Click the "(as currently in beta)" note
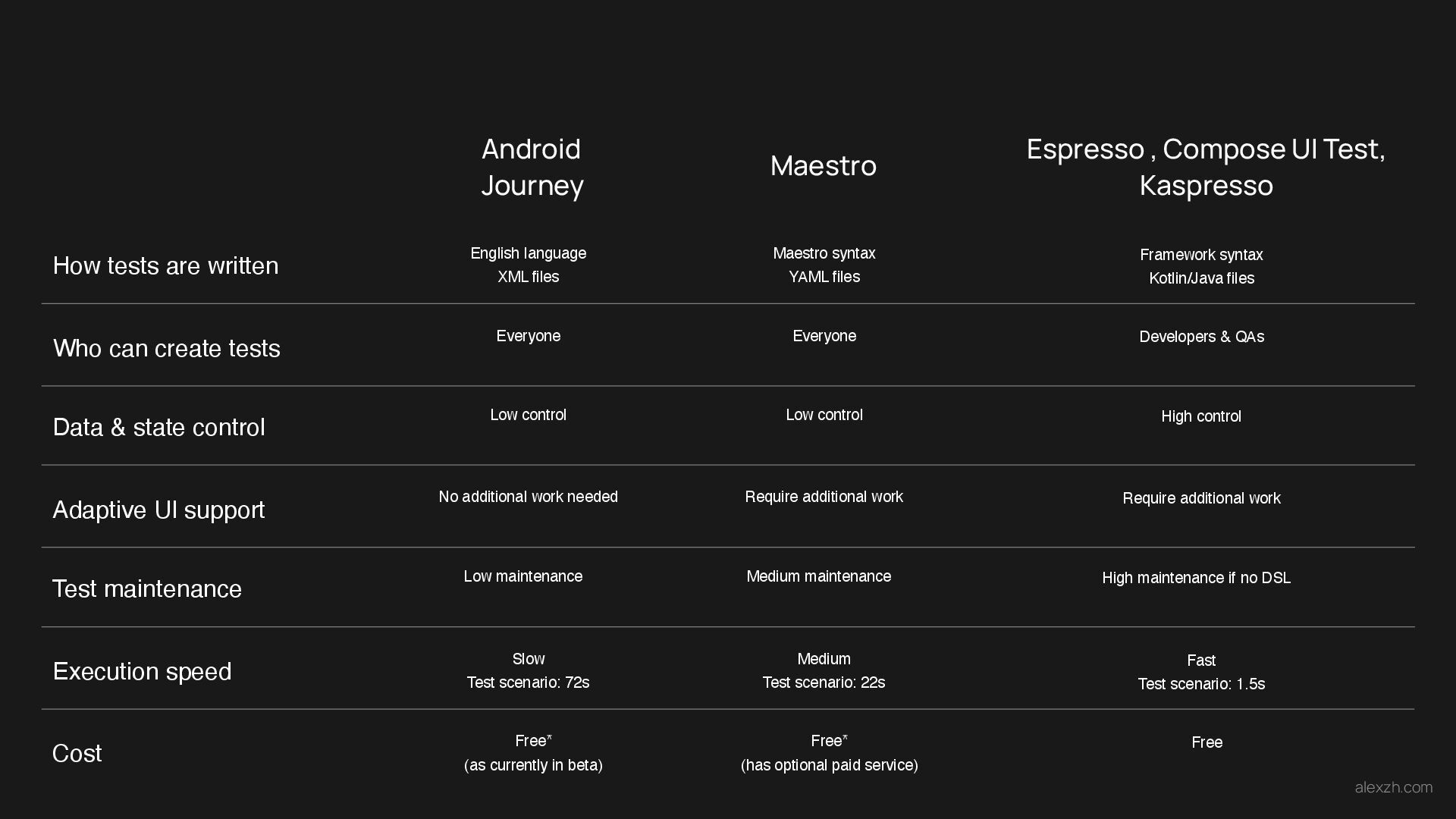The image size is (1456, 819). point(533,765)
